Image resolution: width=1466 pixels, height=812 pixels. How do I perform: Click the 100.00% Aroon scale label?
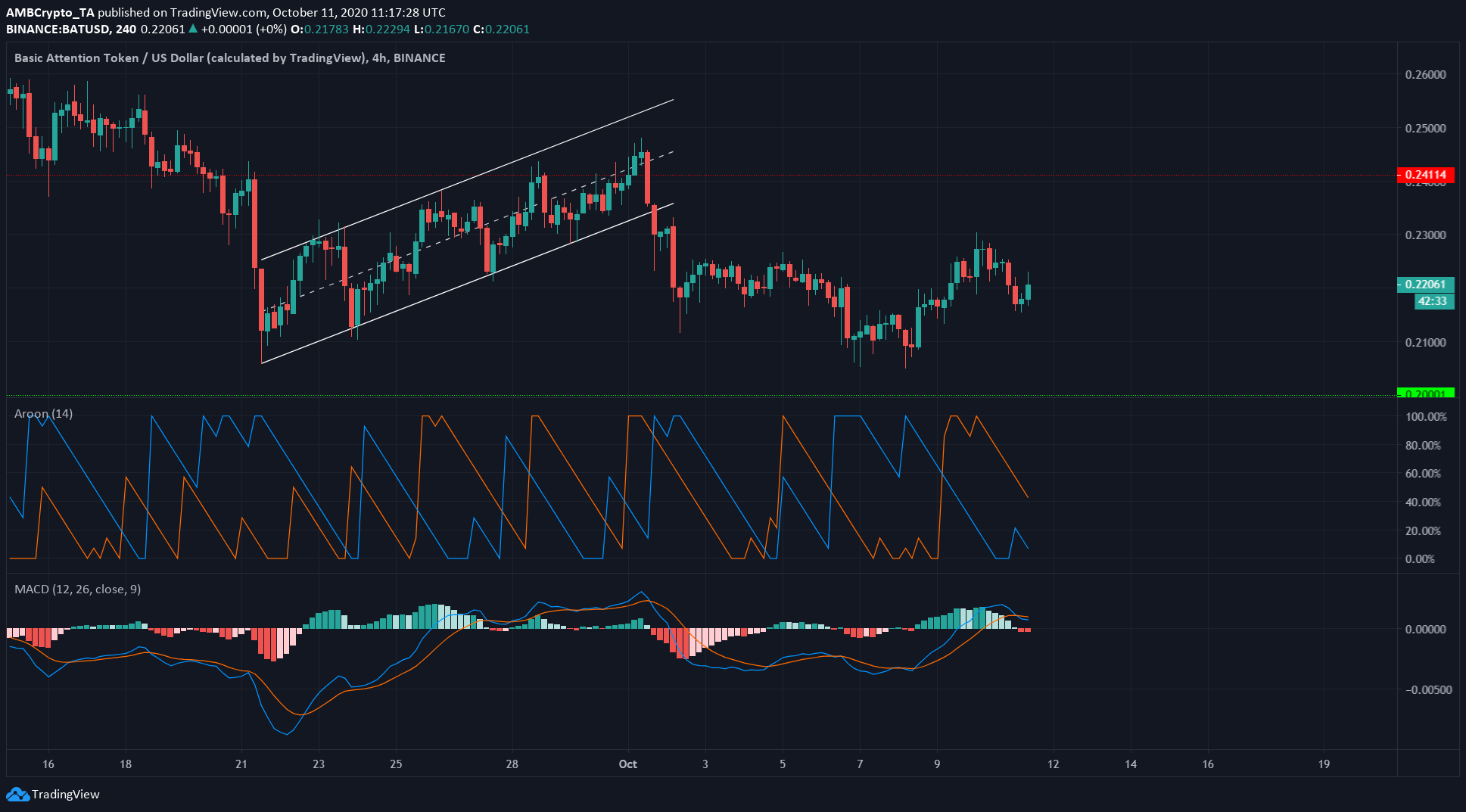point(1426,417)
